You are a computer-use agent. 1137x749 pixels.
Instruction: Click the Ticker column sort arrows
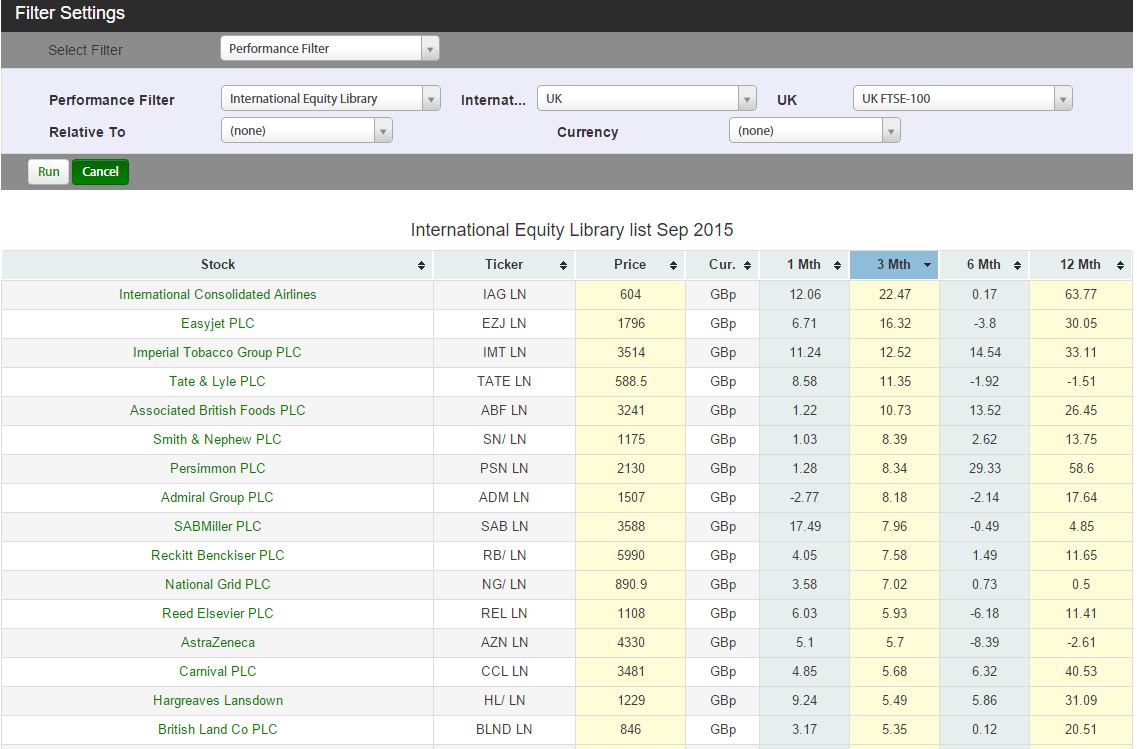[563, 266]
